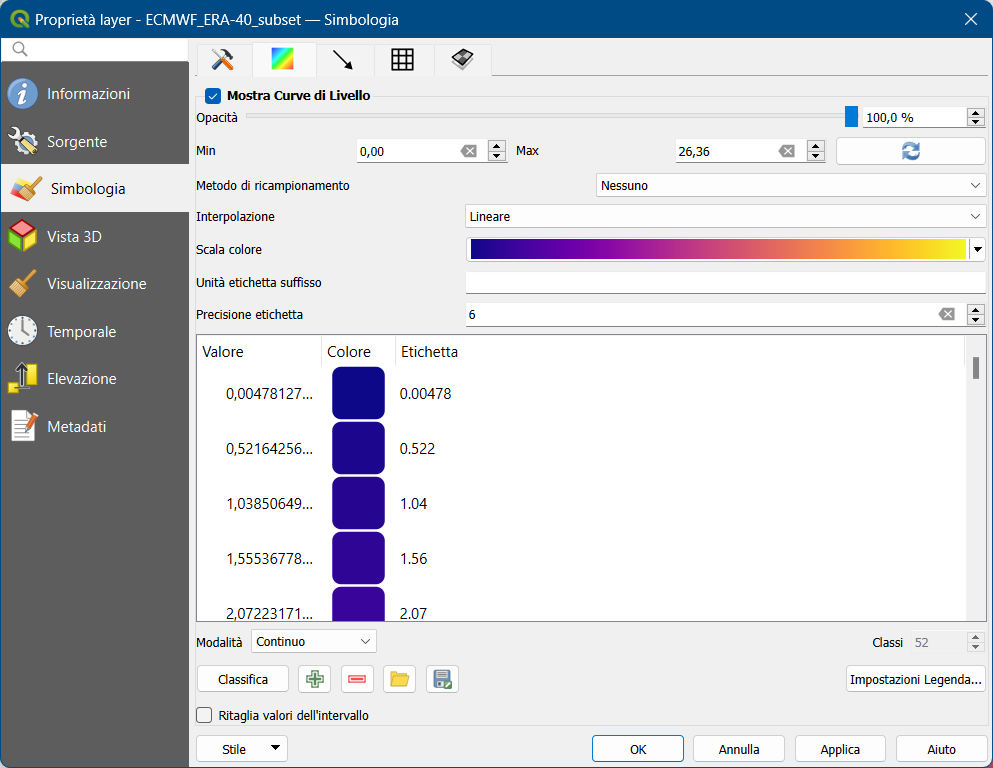Clear the Precisione etichetta value

coord(946,314)
